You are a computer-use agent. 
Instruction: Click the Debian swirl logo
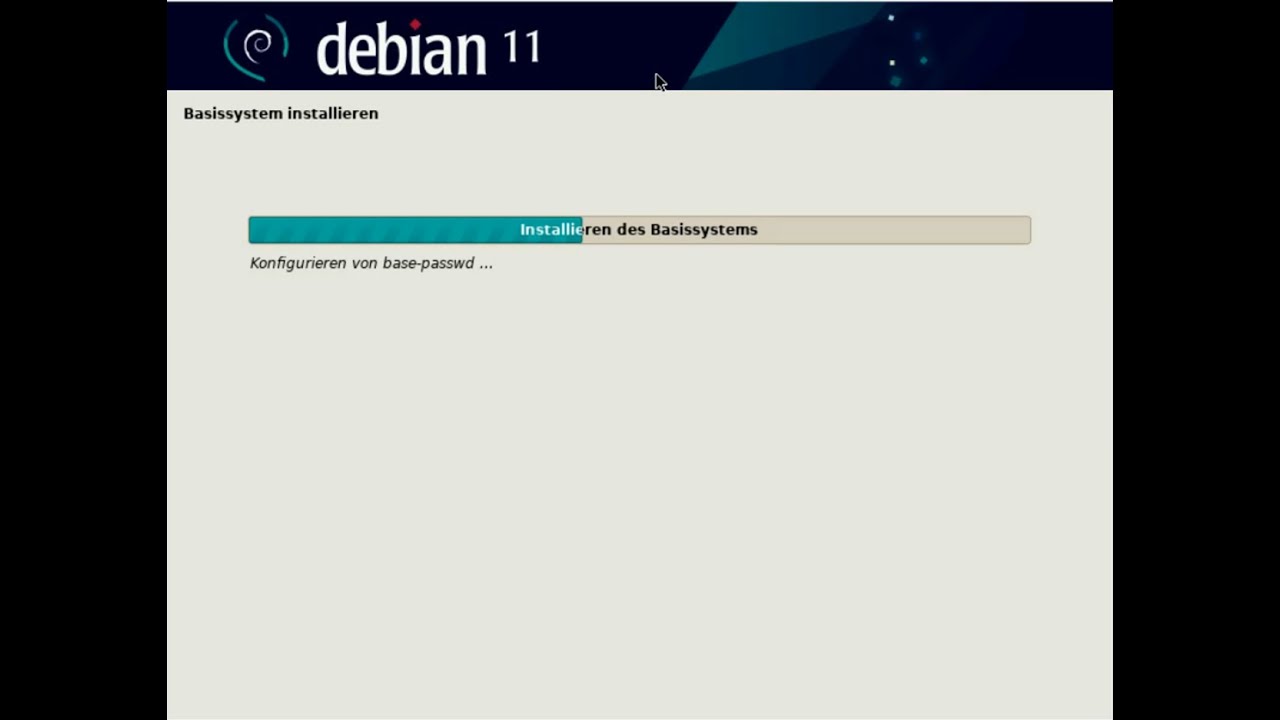[x=256, y=47]
